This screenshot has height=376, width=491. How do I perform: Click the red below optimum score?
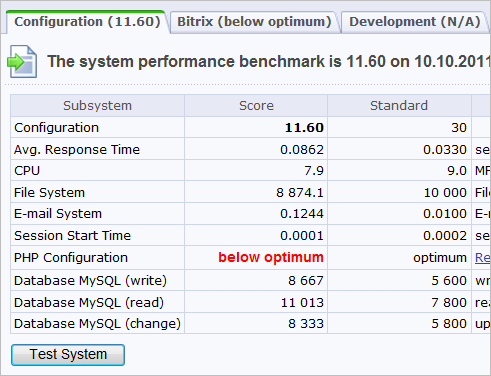click(x=271, y=257)
